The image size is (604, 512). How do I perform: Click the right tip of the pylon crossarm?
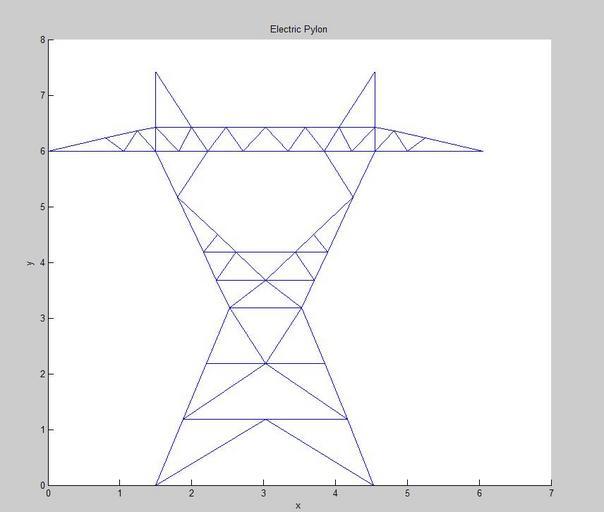(483, 151)
